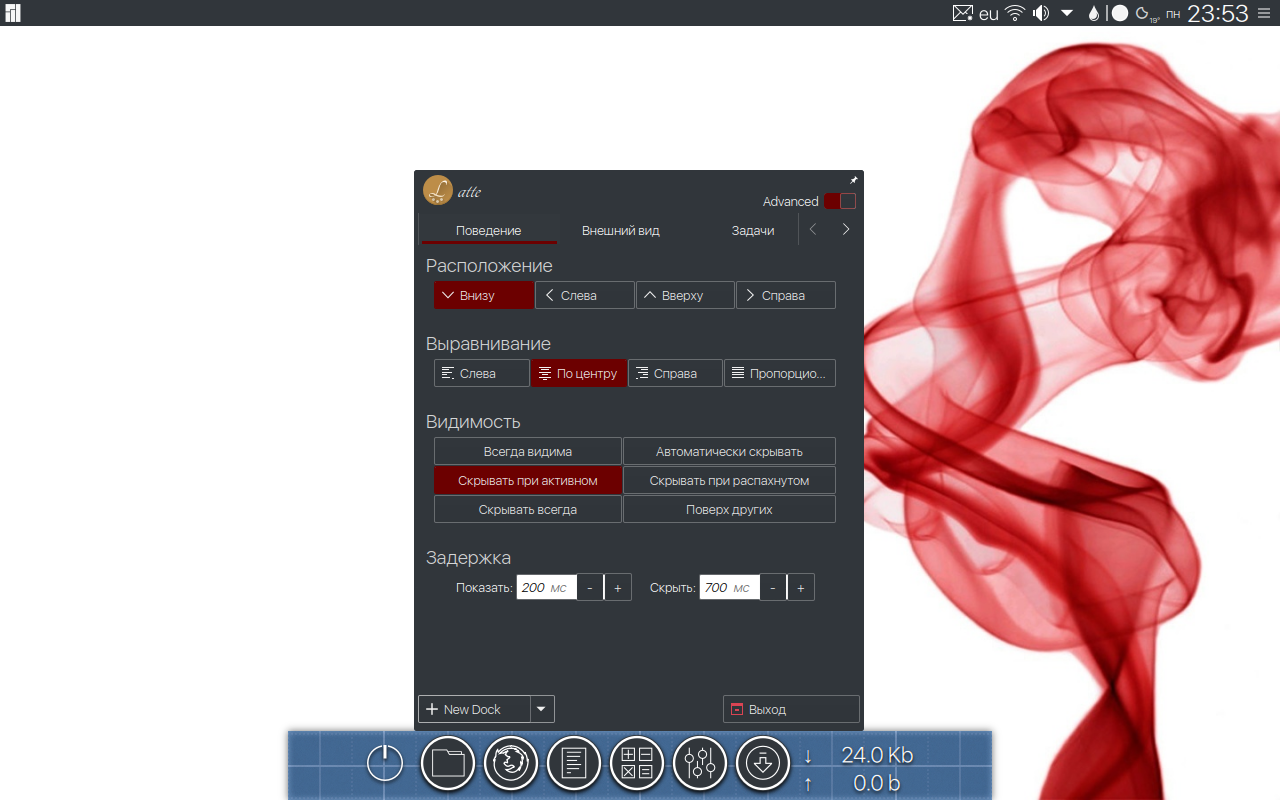Decrease the Показать delay with minus button
The height and width of the screenshot is (800, 1280).
point(590,587)
